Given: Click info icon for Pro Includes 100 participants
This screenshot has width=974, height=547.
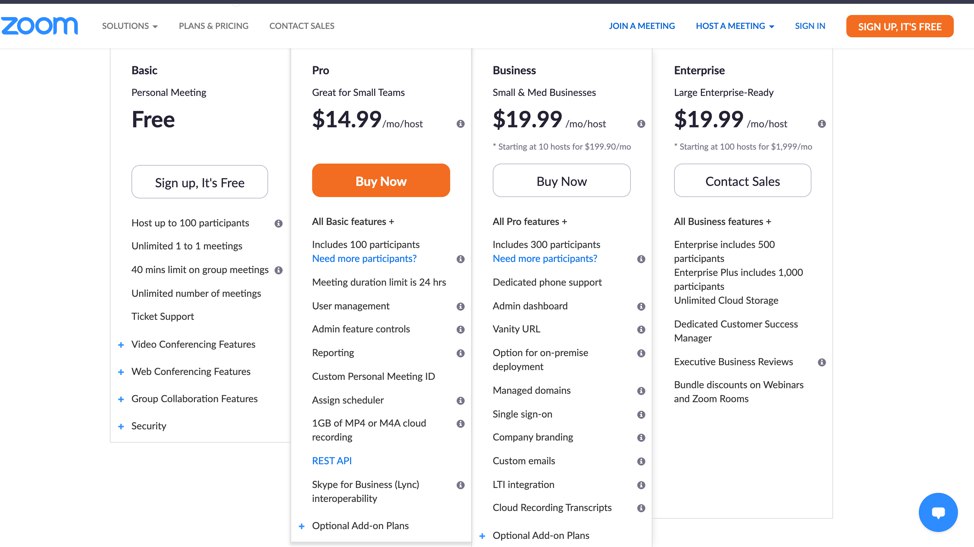Looking at the screenshot, I should [x=460, y=259].
